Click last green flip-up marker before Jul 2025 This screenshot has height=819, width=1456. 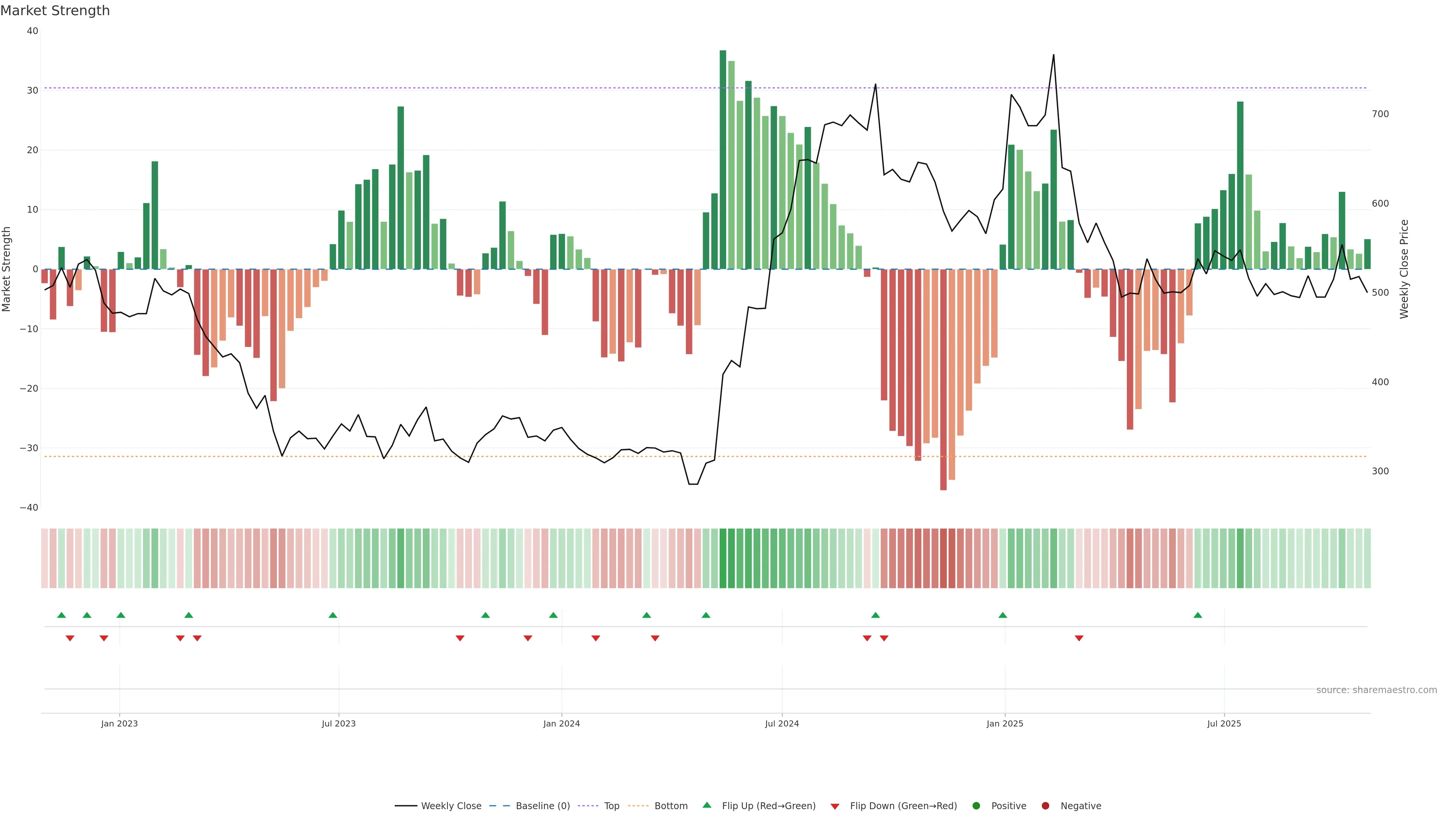coord(1198,615)
